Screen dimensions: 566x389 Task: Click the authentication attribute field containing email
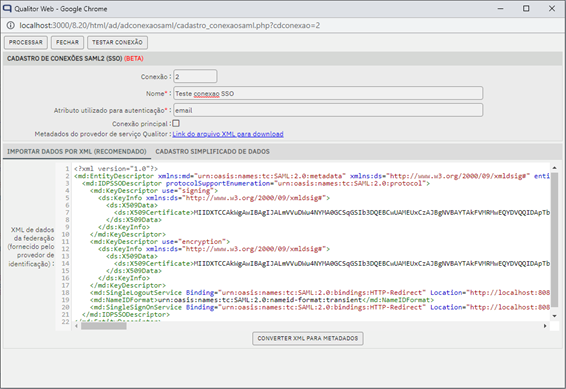[328, 110]
